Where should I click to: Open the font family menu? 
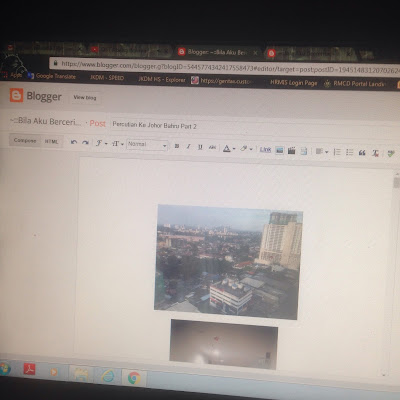point(101,143)
